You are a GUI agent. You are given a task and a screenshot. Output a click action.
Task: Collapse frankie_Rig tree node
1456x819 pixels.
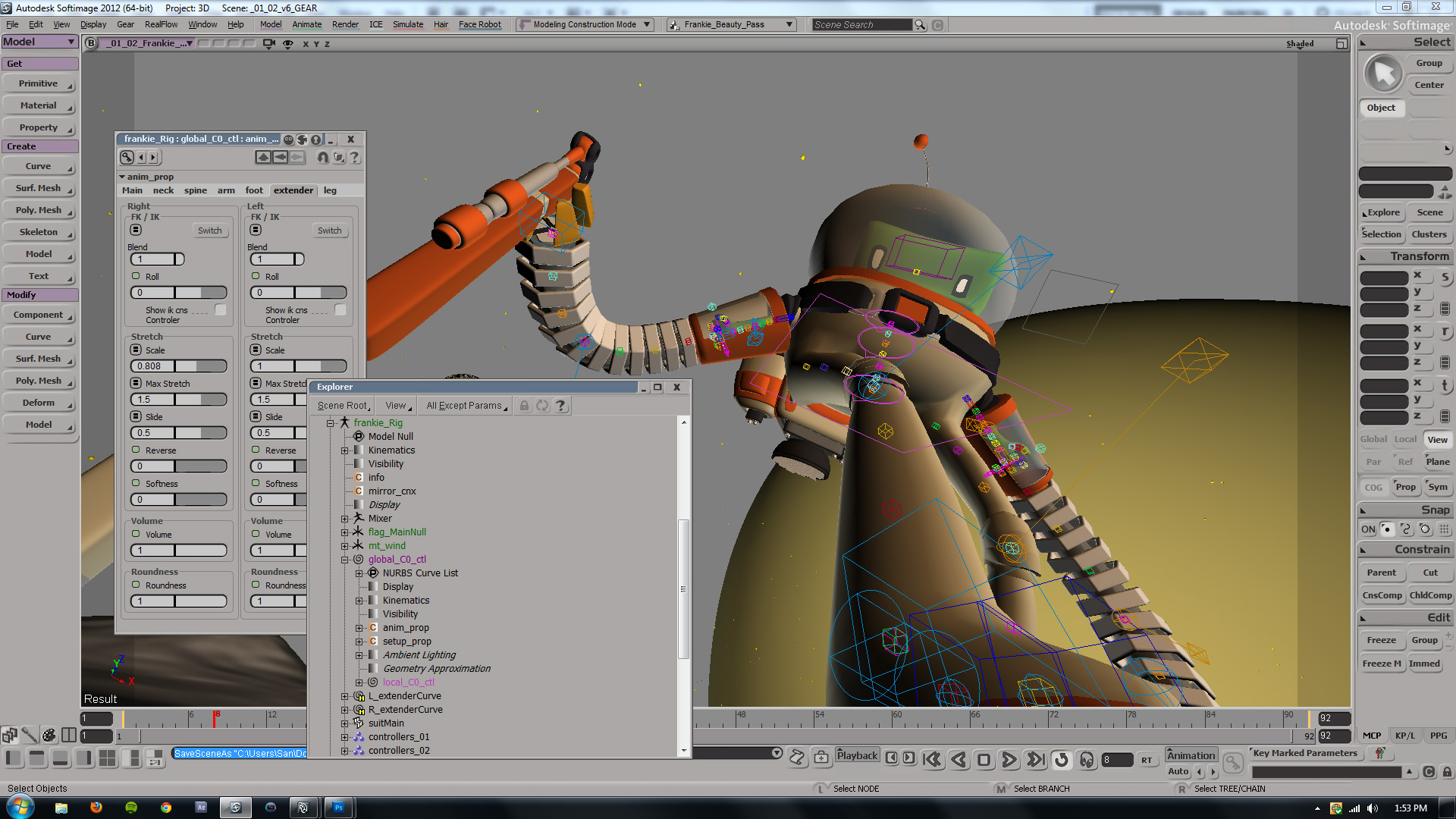click(x=331, y=423)
